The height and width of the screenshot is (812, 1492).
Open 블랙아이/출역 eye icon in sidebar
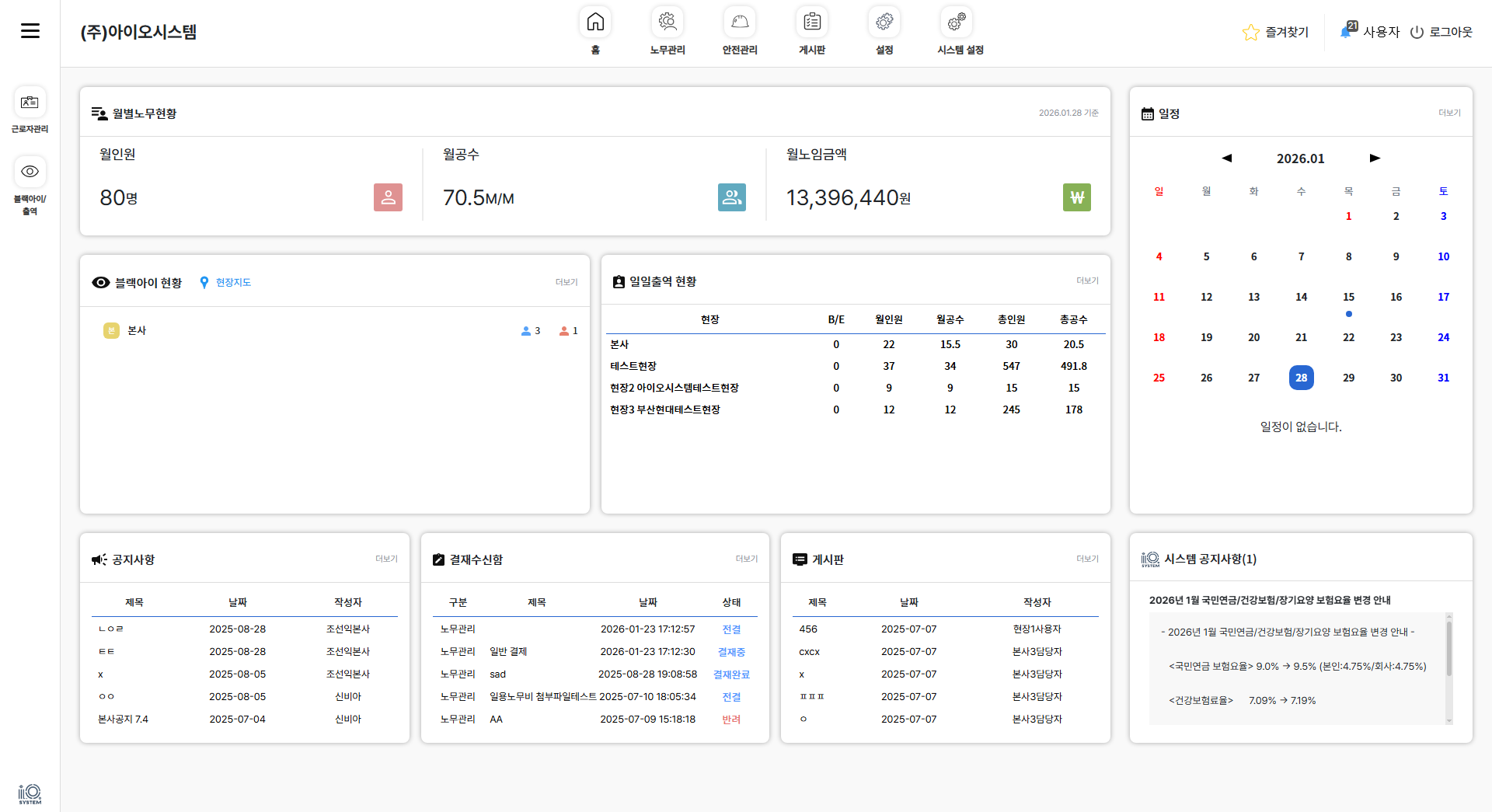click(30, 172)
